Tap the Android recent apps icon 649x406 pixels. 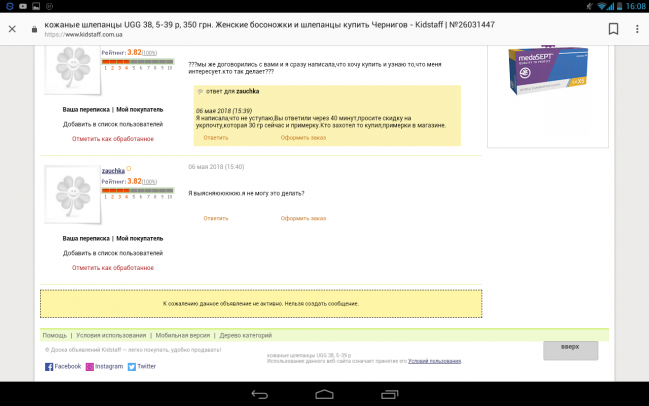pyautogui.click(x=389, y=394)
